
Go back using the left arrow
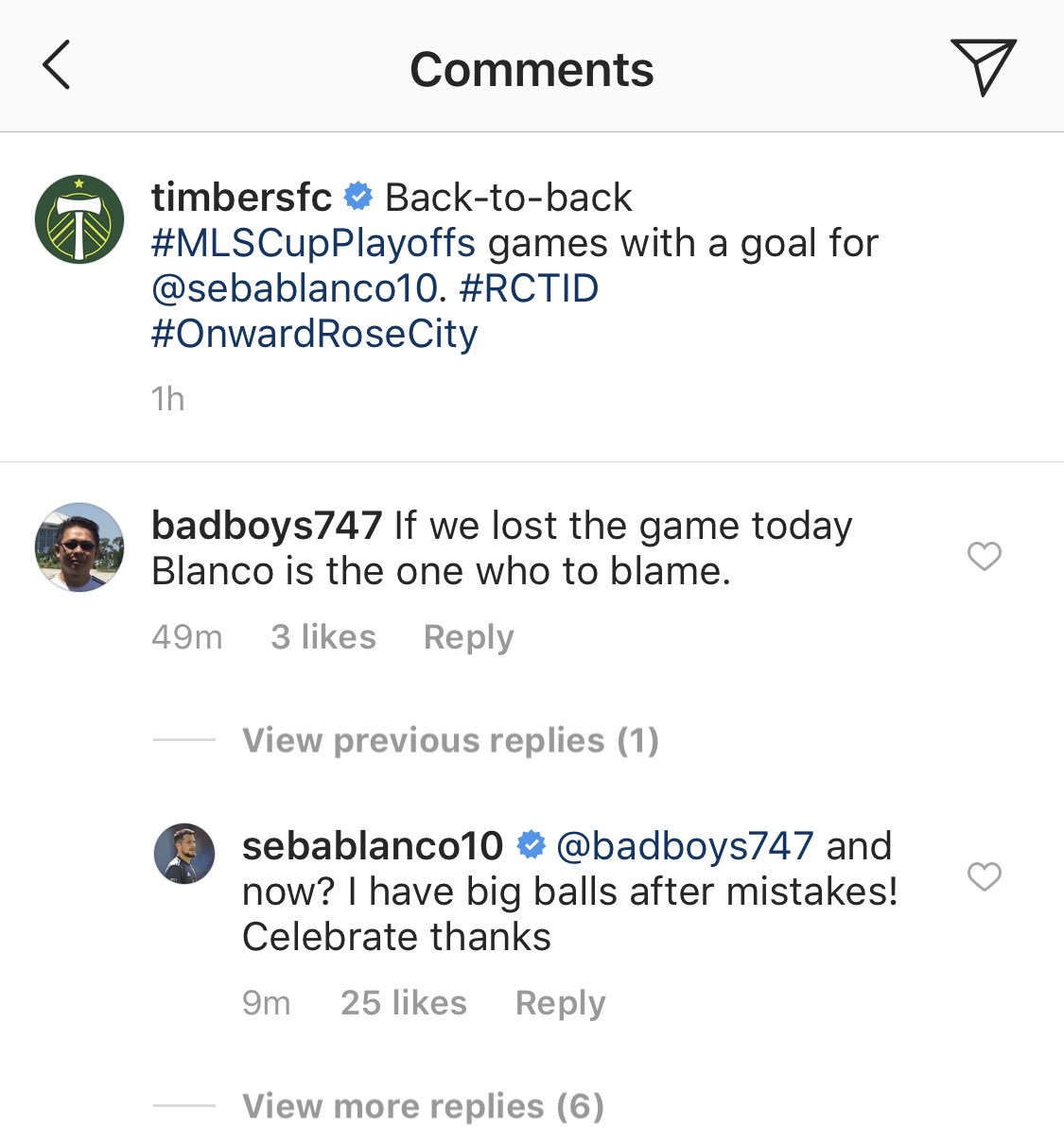coord(57,66)
